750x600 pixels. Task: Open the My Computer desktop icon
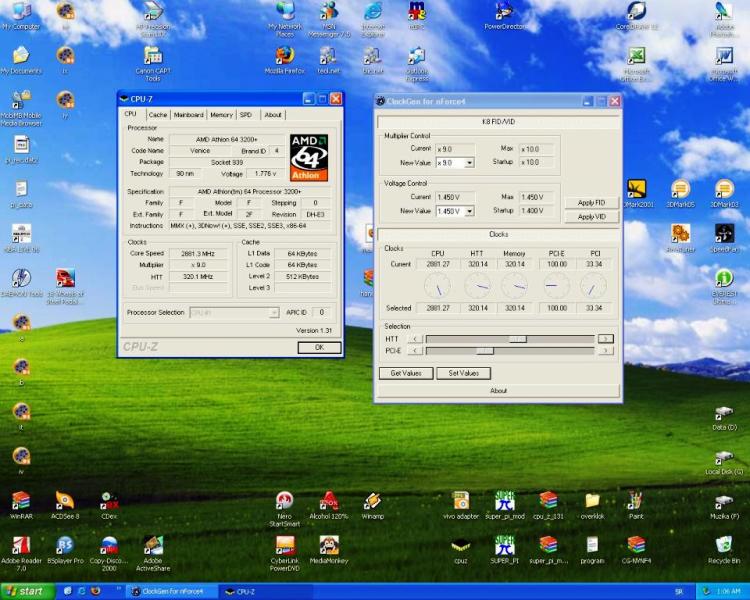coord(21,12)
